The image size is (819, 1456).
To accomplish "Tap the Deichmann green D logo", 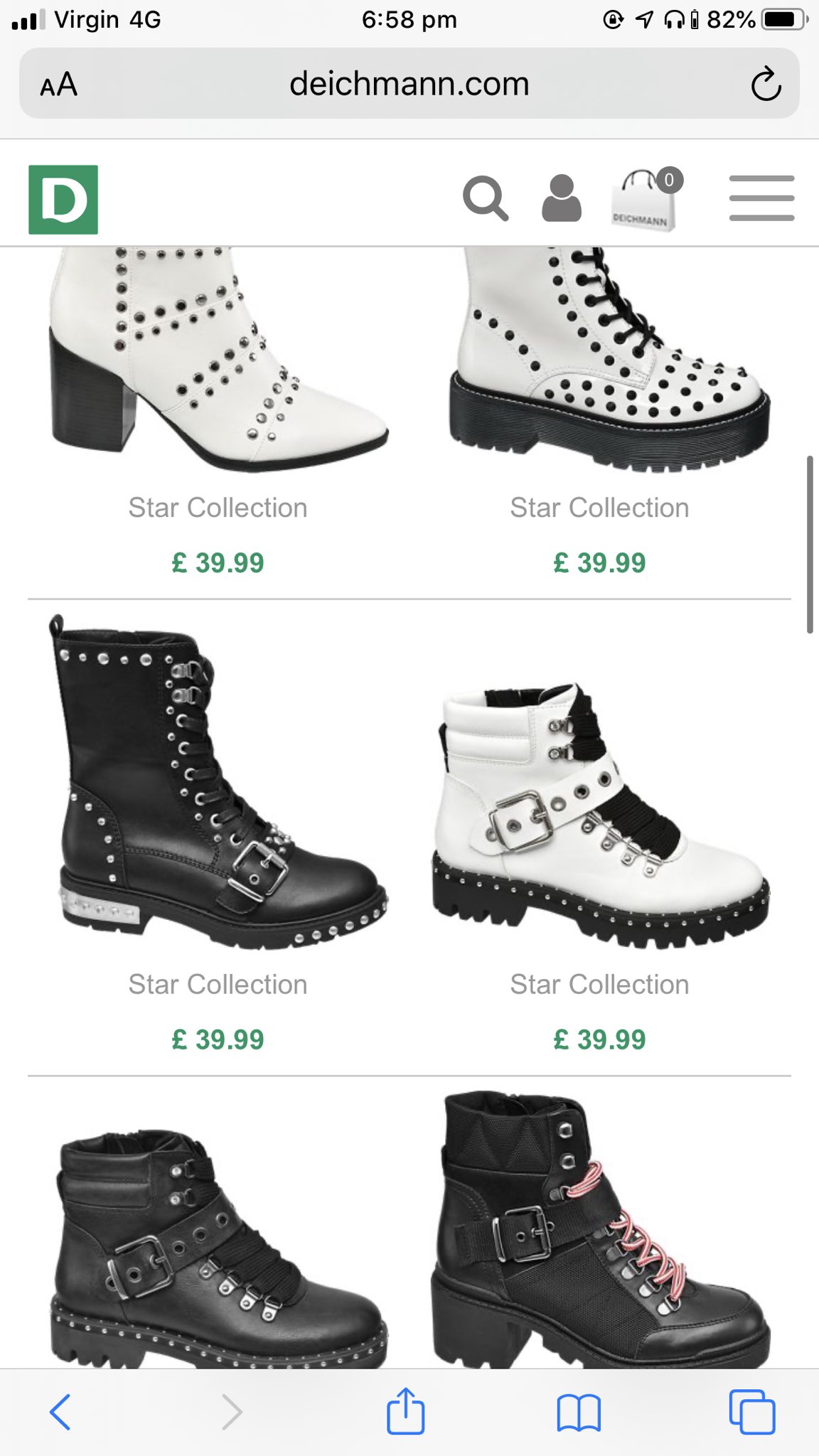I will coord(63,200).
